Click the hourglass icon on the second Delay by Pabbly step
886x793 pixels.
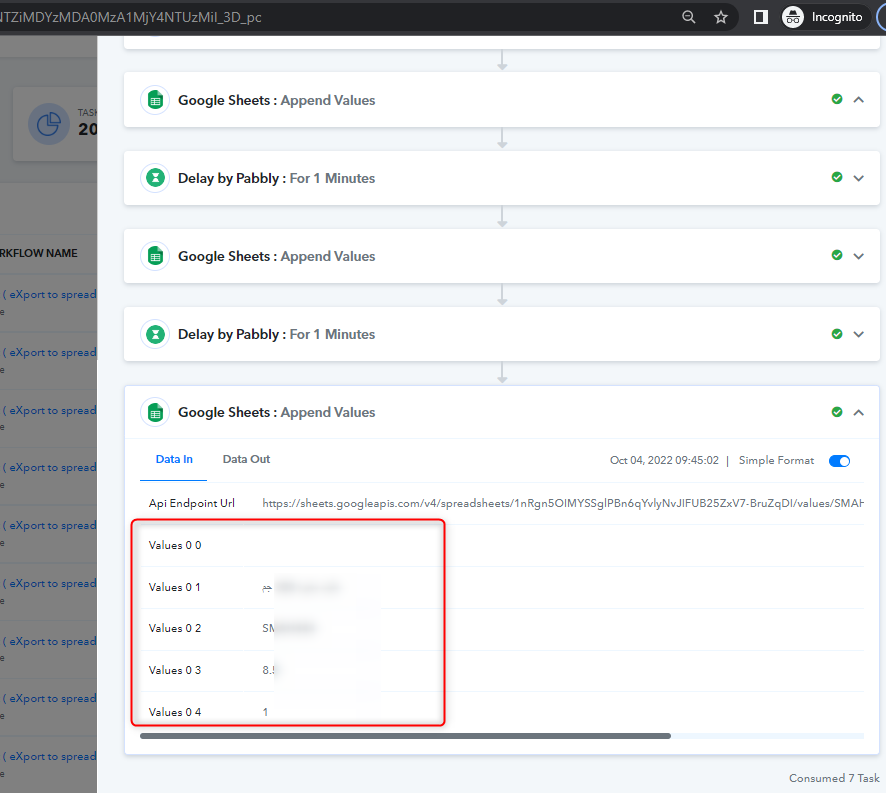(155, 334)
